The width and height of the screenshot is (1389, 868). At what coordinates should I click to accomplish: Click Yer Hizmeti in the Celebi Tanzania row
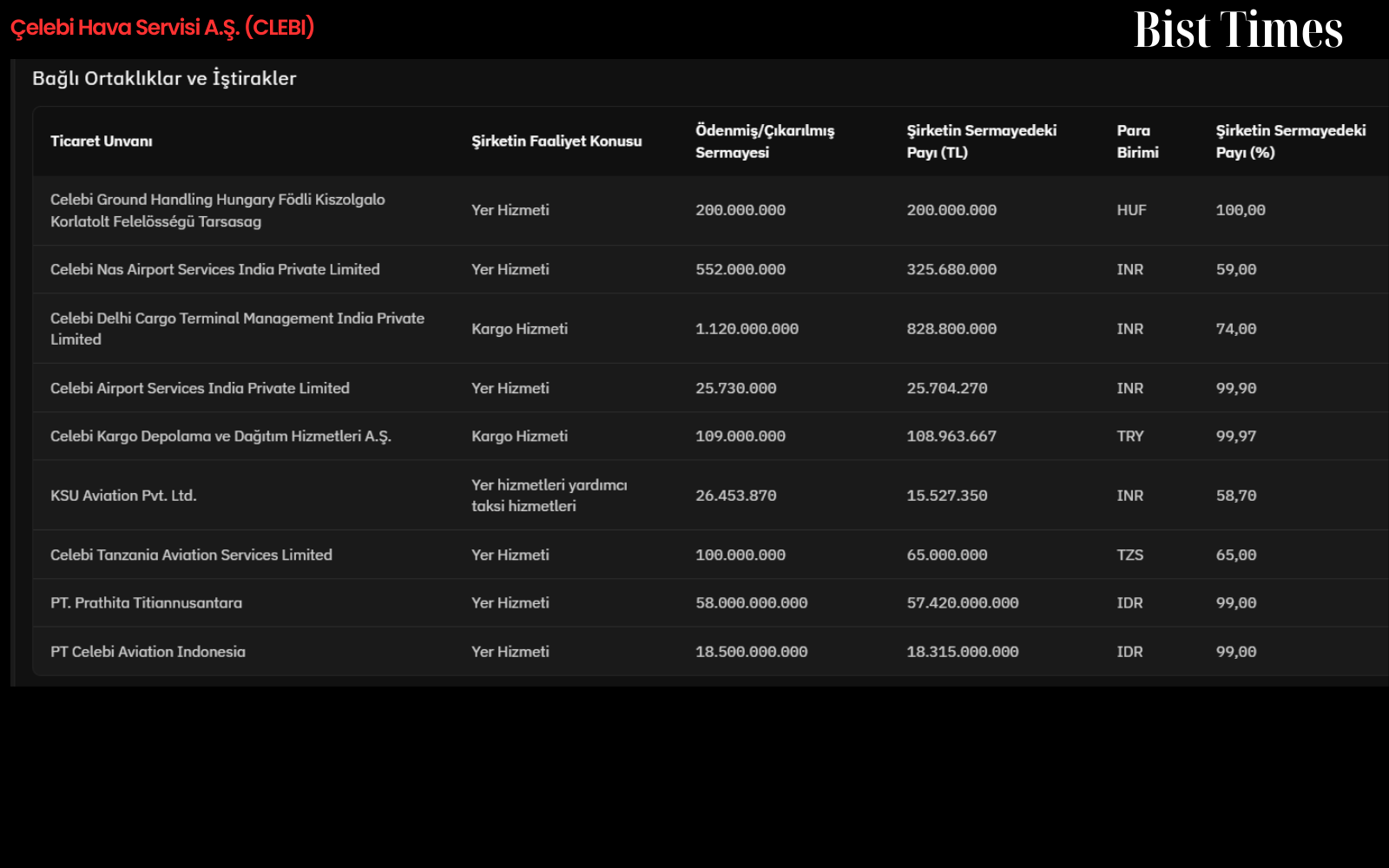[510, 555]
